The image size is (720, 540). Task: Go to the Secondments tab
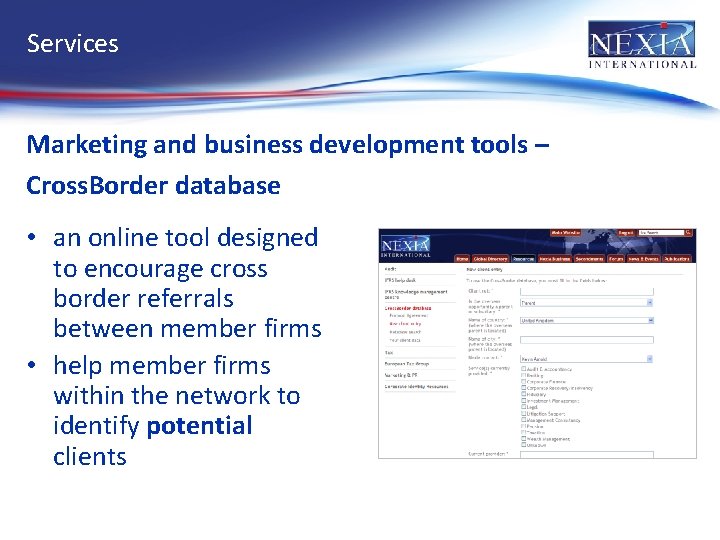click(589, 259)
